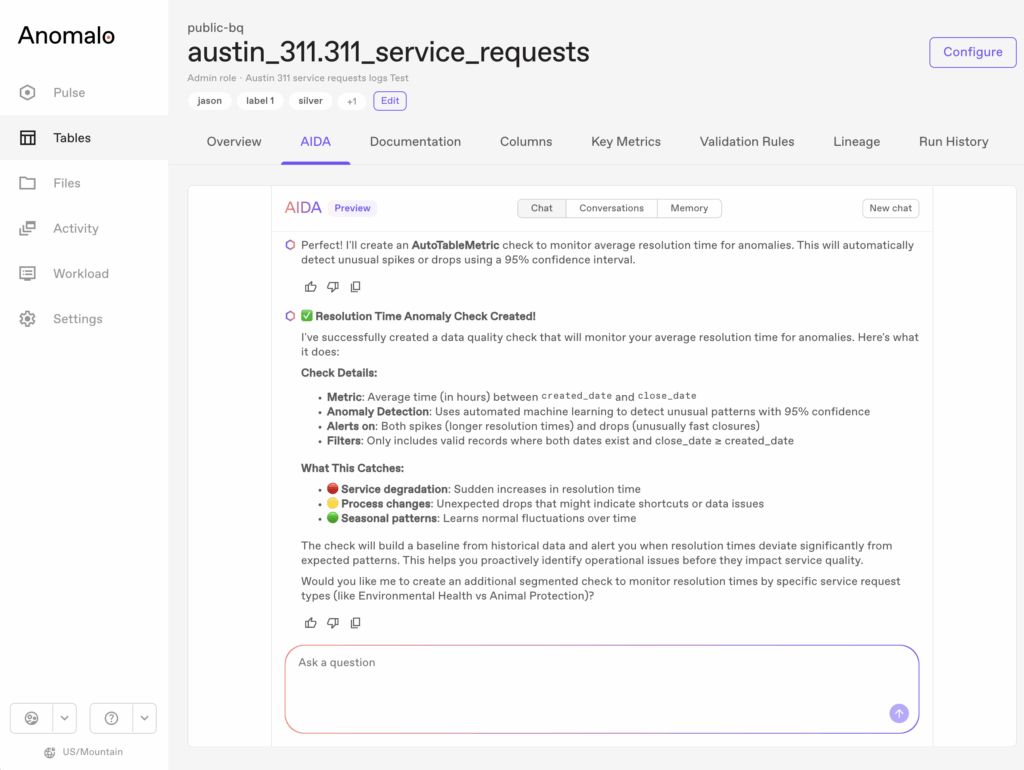The width and height of the screenshot is (1024, 770).
Task: Thumbs up the first AIDA message
Action: click(310, 287)
